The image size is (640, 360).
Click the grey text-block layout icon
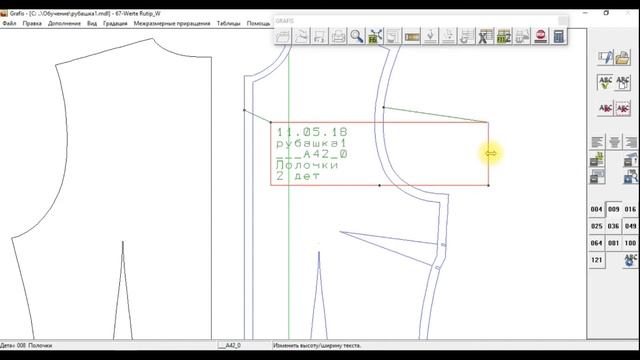click(597, 177)
